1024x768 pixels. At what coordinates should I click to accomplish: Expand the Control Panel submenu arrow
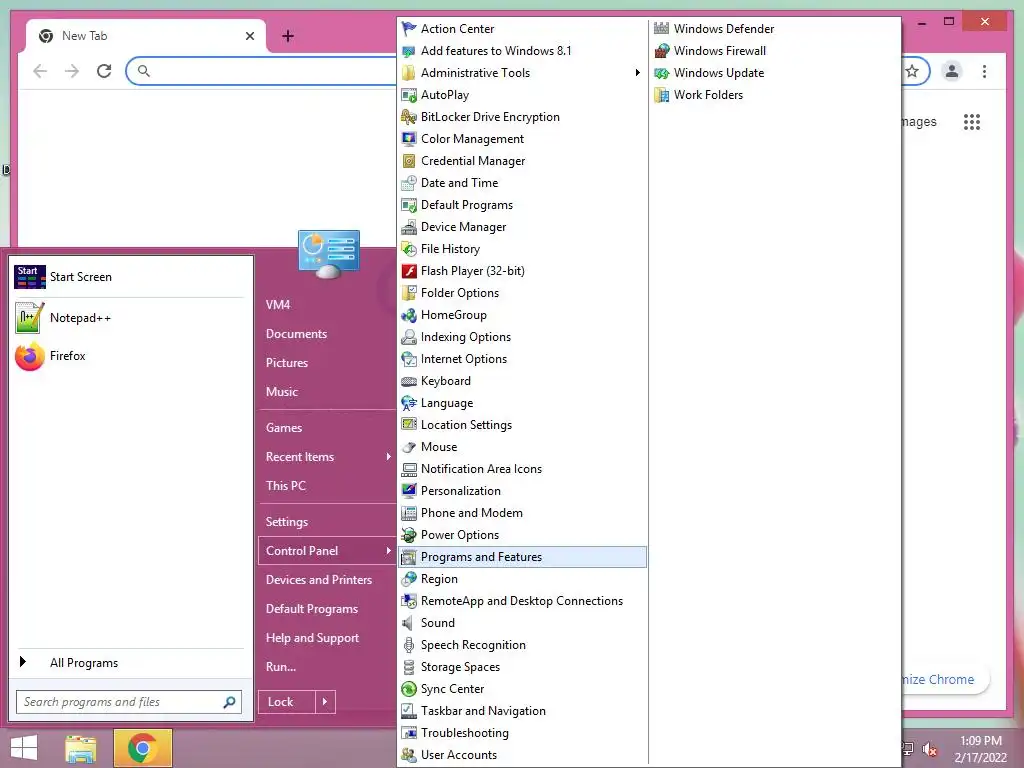tap(388, 551)
